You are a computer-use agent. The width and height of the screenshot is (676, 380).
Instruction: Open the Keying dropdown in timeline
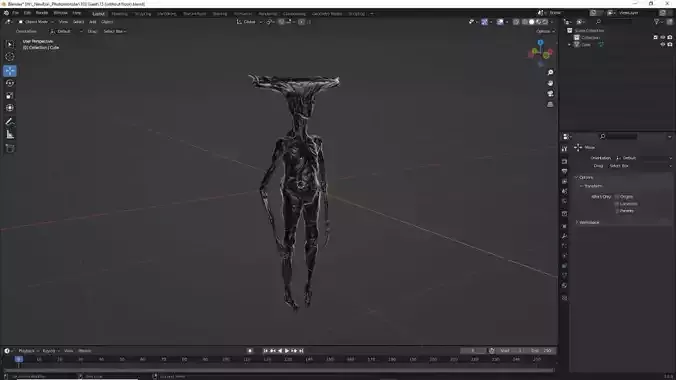tap(51, 351)
